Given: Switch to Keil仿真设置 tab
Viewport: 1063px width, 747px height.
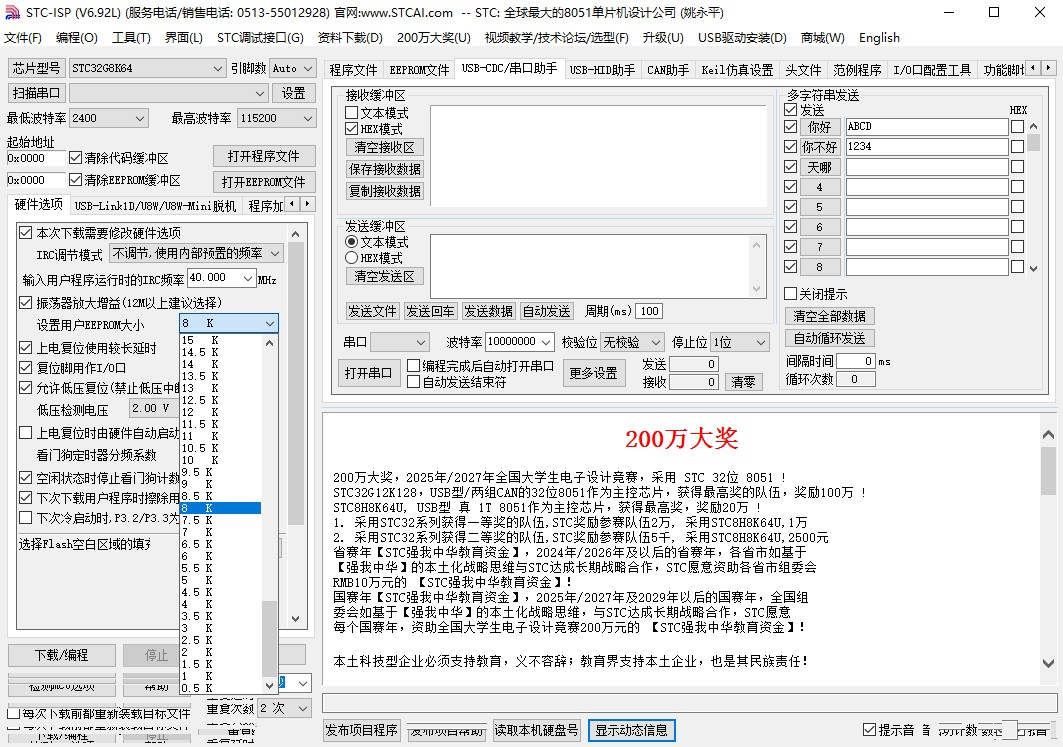Looking at the screenshot, I should pos(737,70).
